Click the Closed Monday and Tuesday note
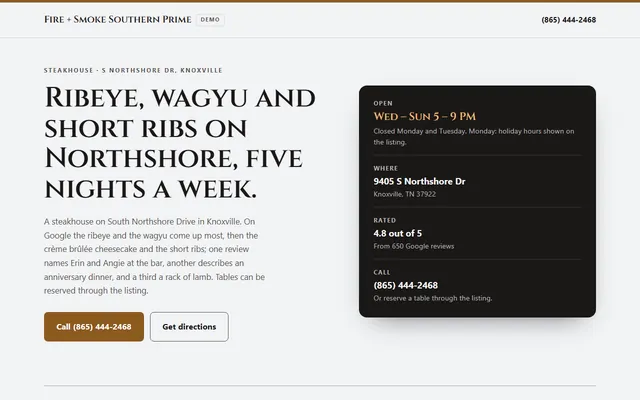 point(474,137)
